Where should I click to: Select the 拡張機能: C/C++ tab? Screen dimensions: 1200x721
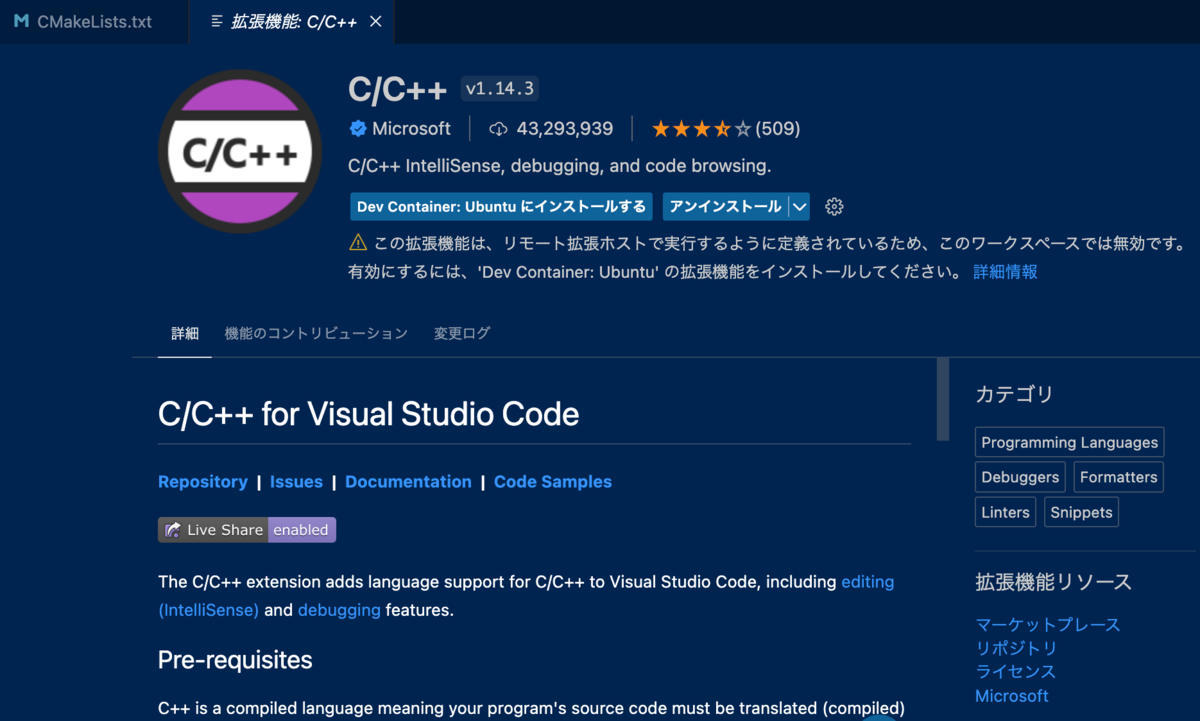292,21
